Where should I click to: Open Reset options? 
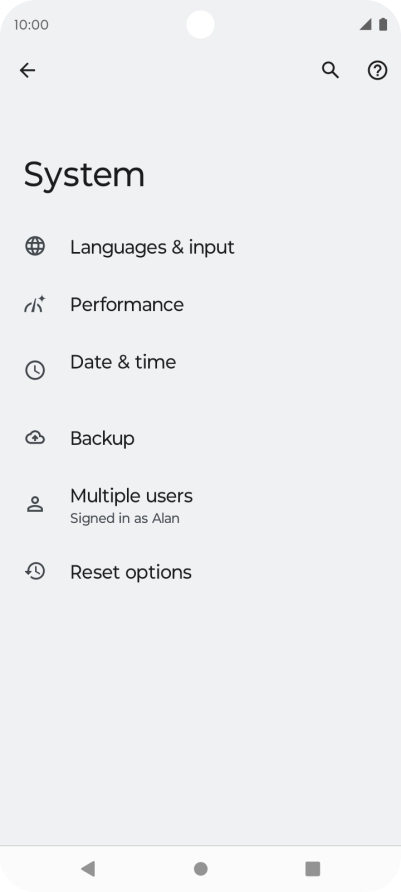tap(200, 572)
